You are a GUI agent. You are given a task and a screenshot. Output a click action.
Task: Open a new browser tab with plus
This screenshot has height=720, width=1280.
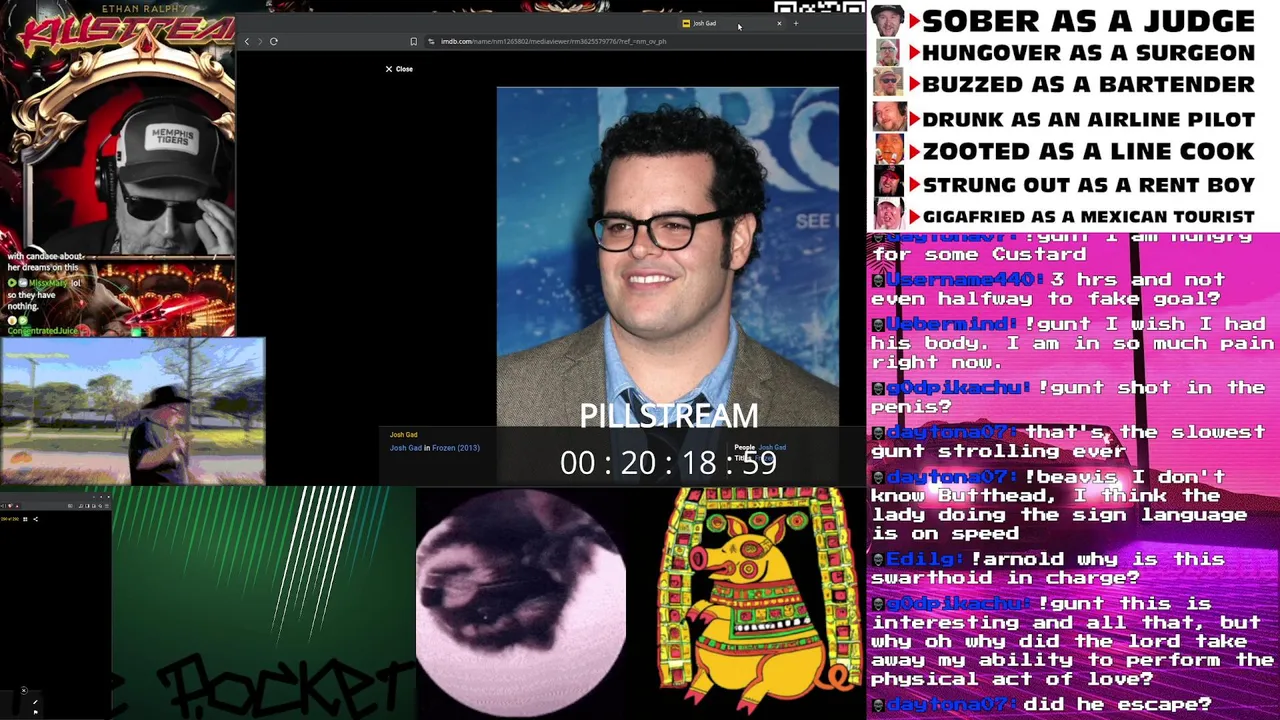[796, 23]
